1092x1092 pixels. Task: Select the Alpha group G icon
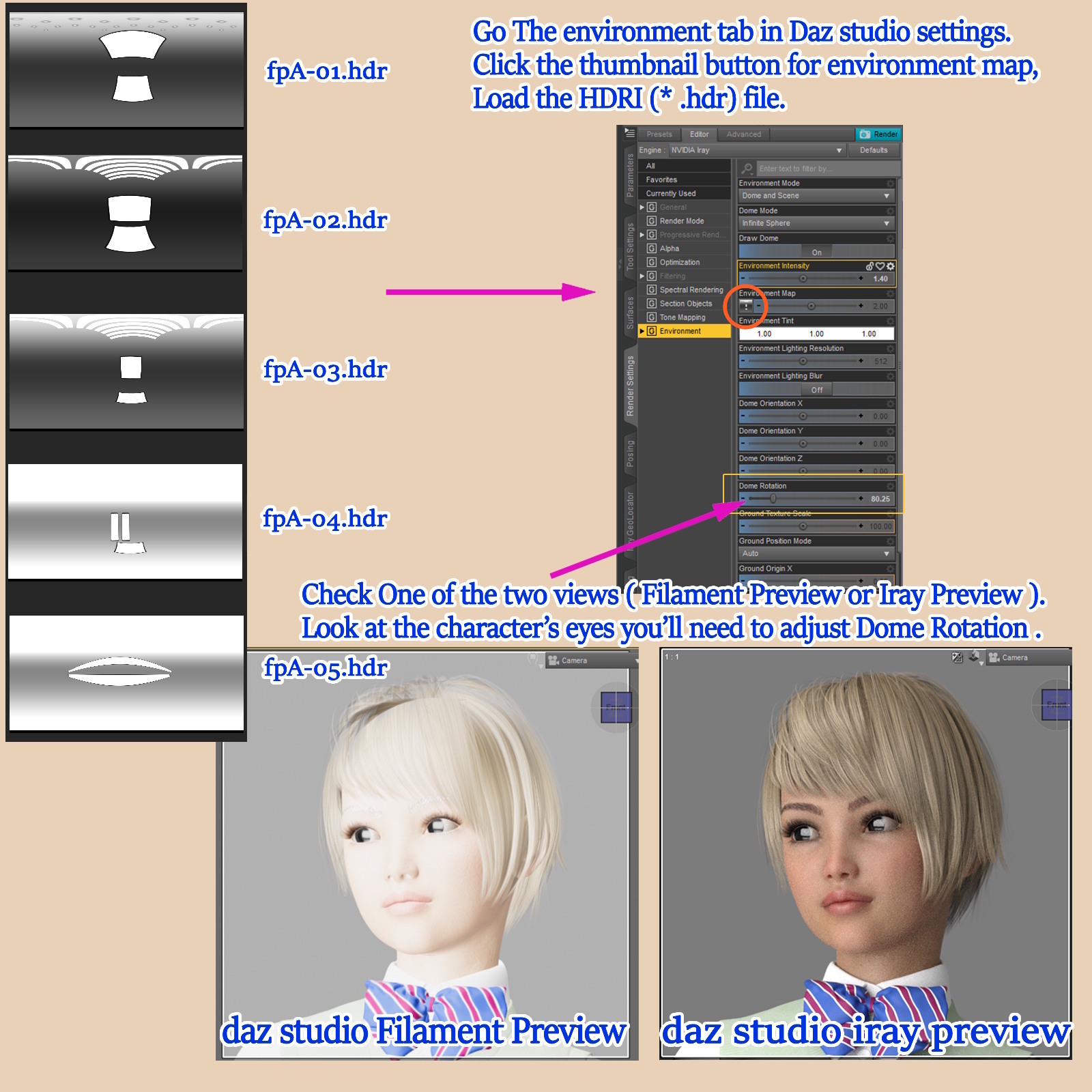[x=652, y=248]
